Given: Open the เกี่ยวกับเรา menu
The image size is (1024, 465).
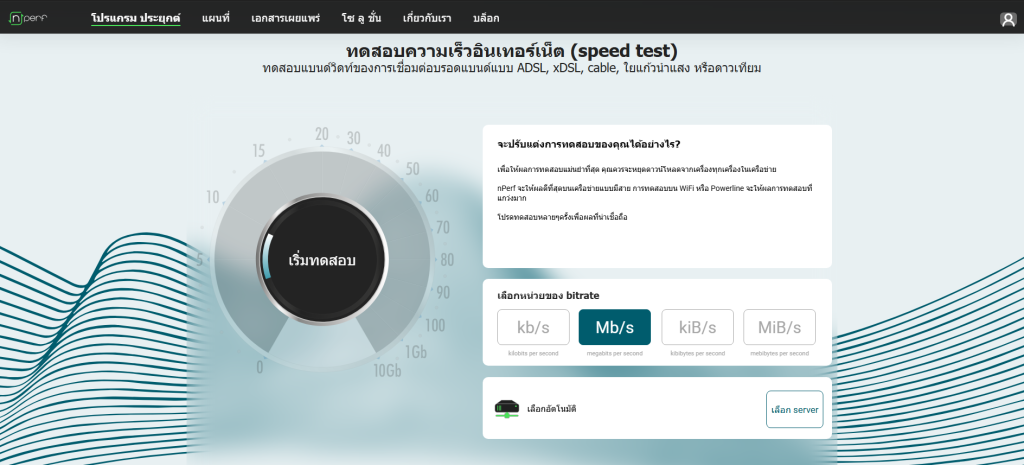Looking at the screenshot, I should (429, 18).
